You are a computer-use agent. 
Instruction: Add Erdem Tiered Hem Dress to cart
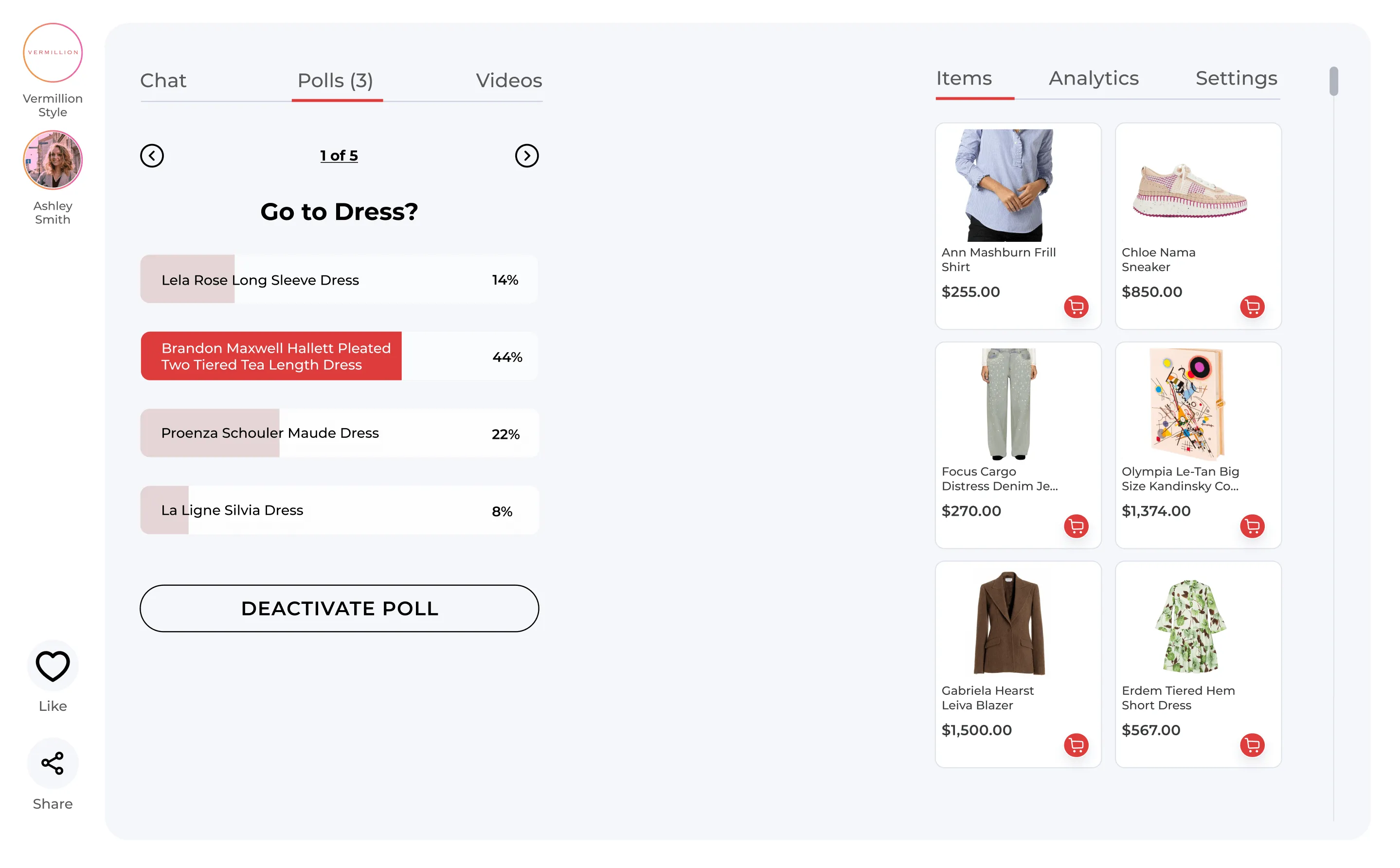(x=1252, y=745)
